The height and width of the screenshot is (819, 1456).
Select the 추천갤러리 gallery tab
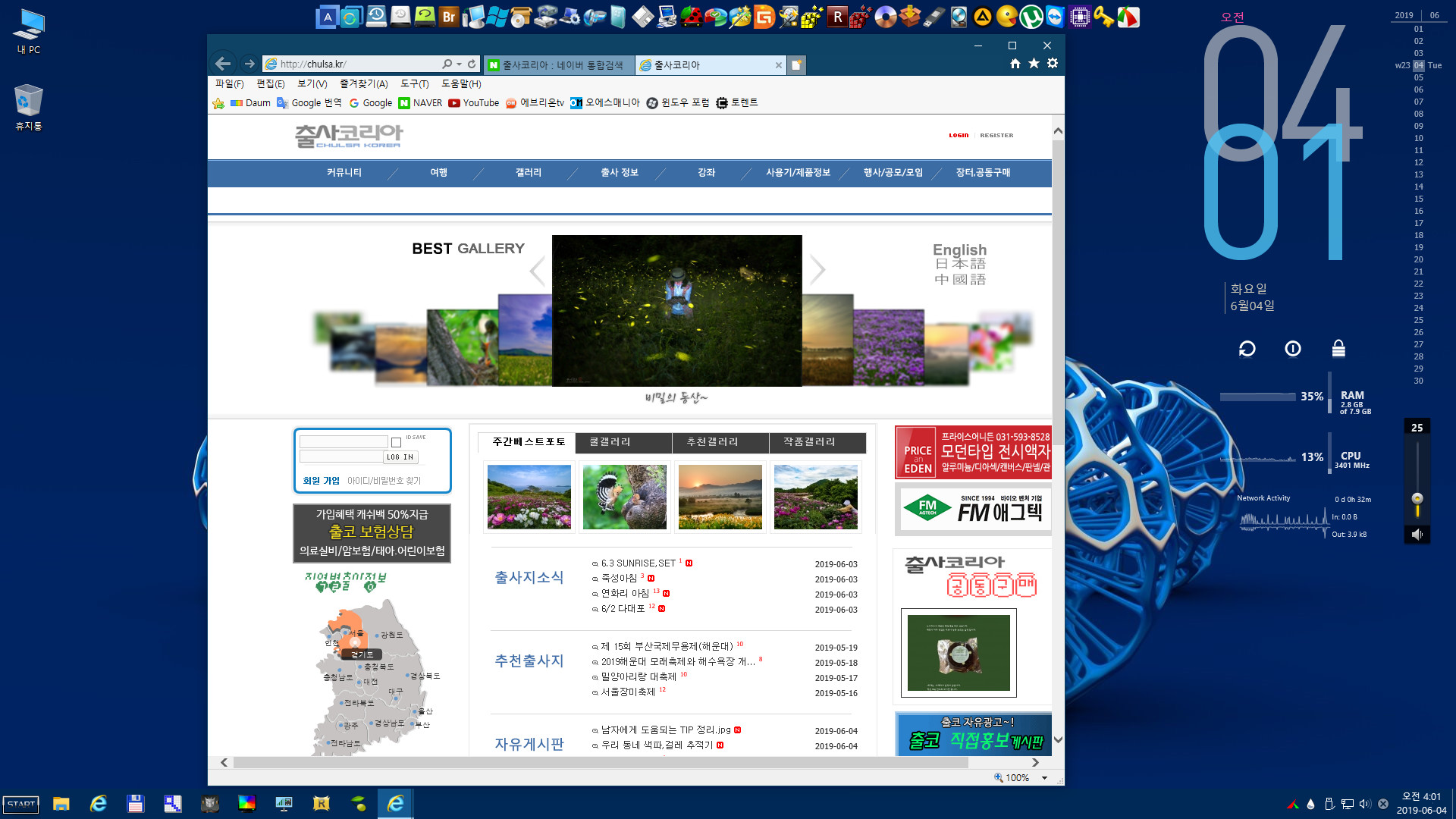pyautogui.click(x=720, y=442)
